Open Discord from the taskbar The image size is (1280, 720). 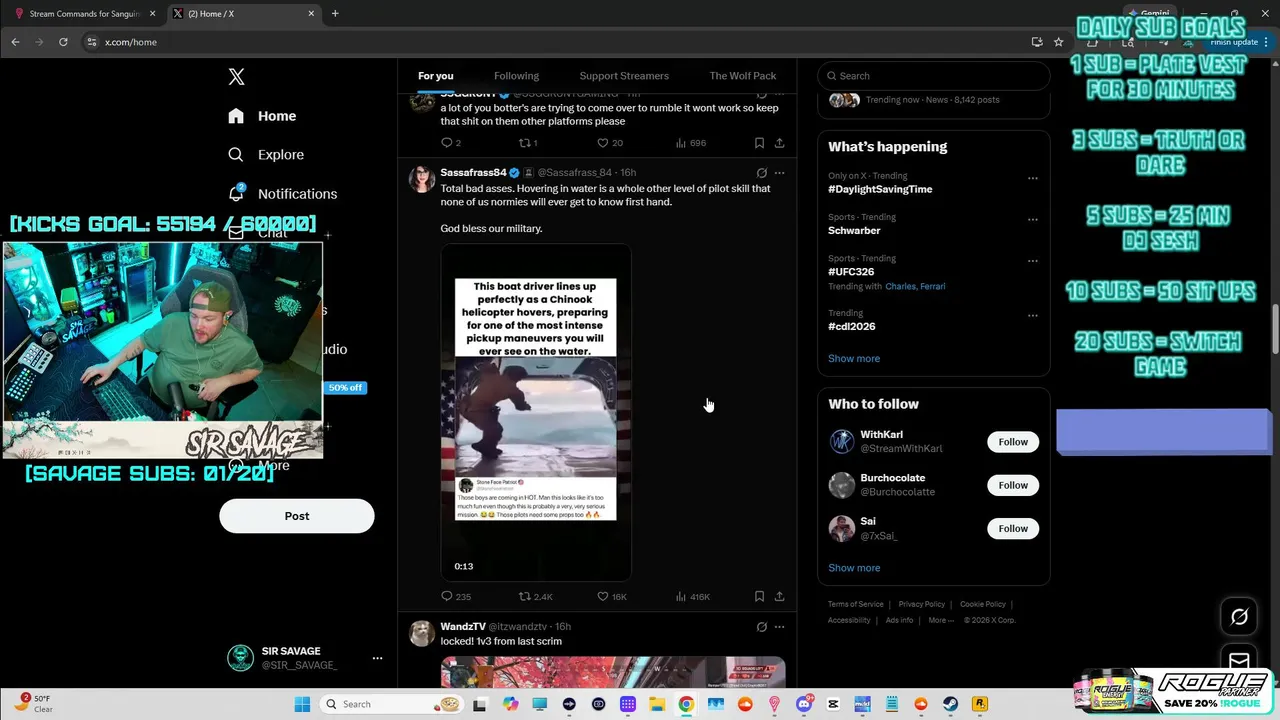[x=804, y=704]
